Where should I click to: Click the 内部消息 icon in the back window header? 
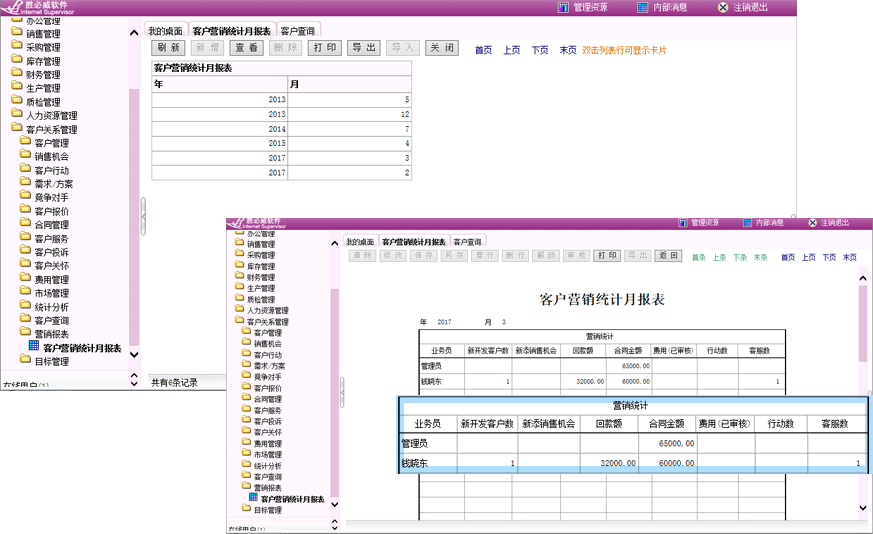[643, 7]
